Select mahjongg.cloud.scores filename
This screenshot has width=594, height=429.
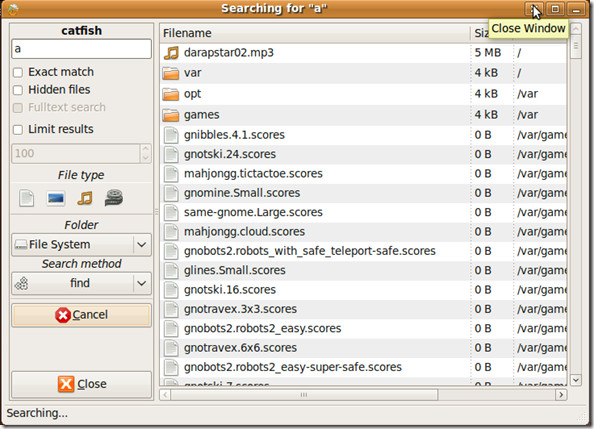click(x=244, y=232)
